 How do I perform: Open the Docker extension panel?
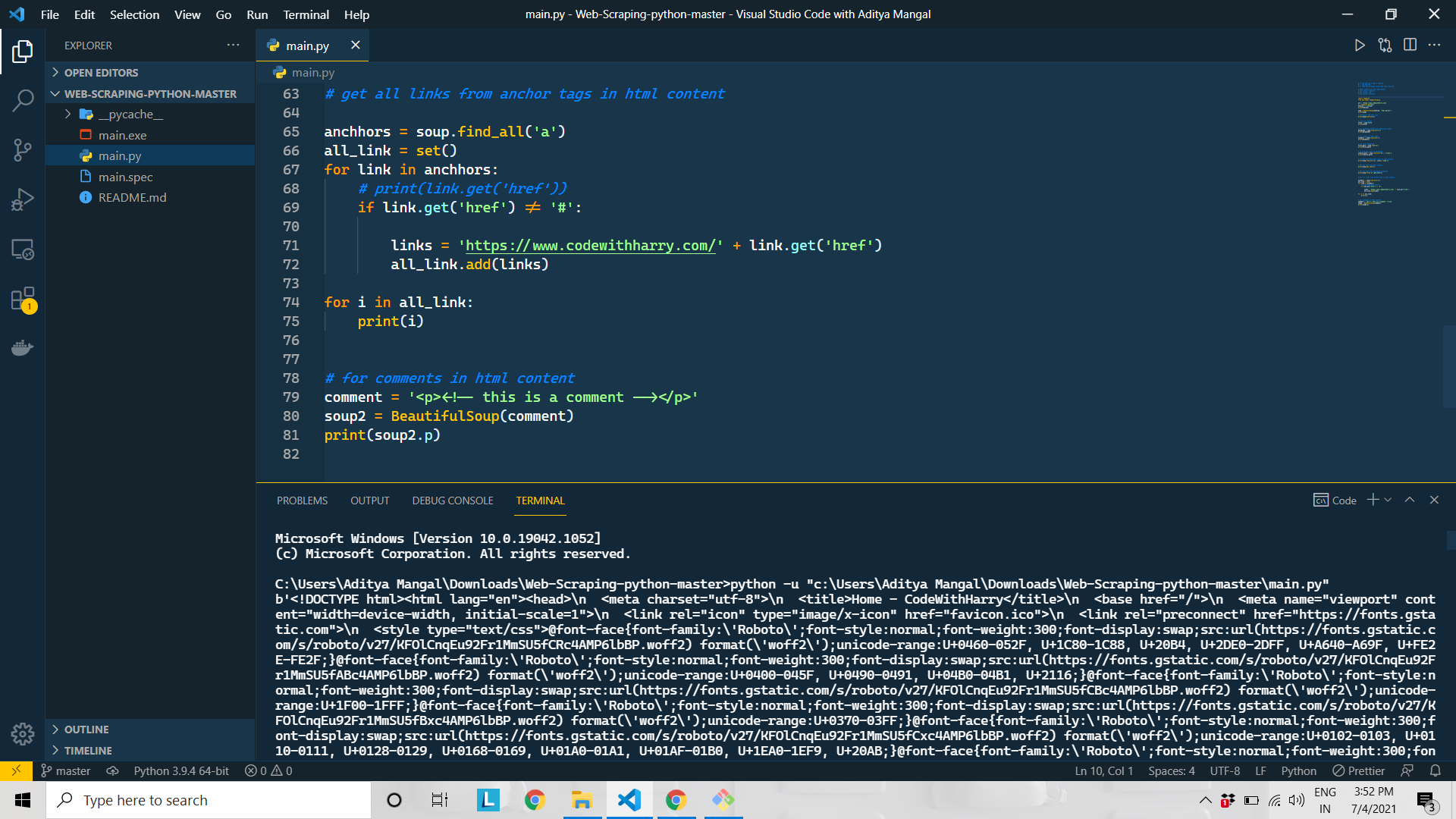[23, 347]
